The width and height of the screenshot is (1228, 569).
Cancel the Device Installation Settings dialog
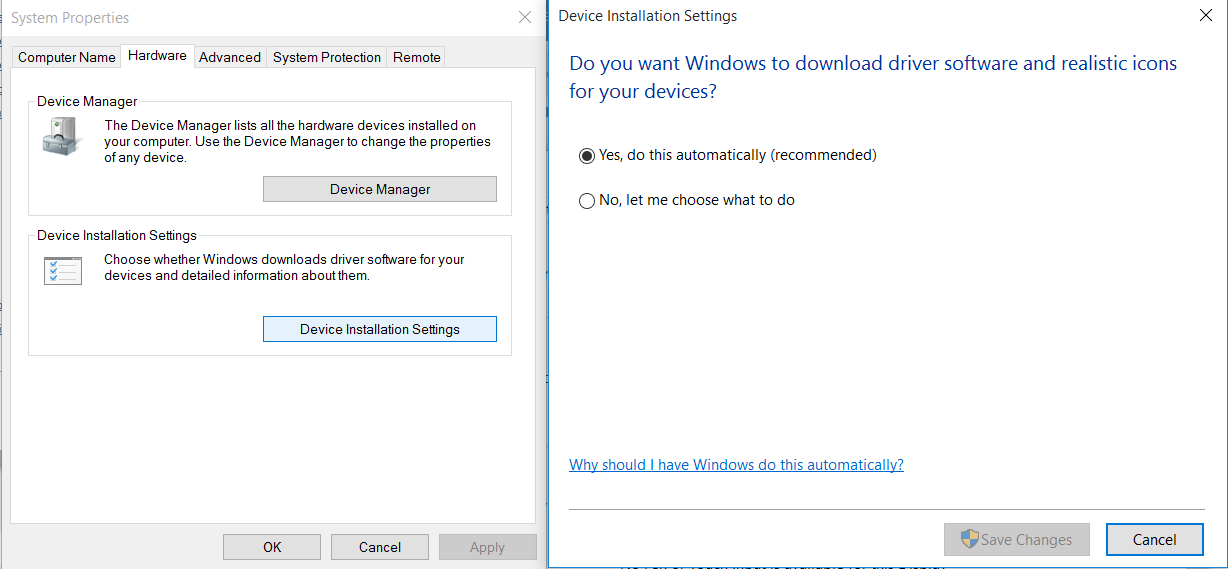tap(1155, 539)
